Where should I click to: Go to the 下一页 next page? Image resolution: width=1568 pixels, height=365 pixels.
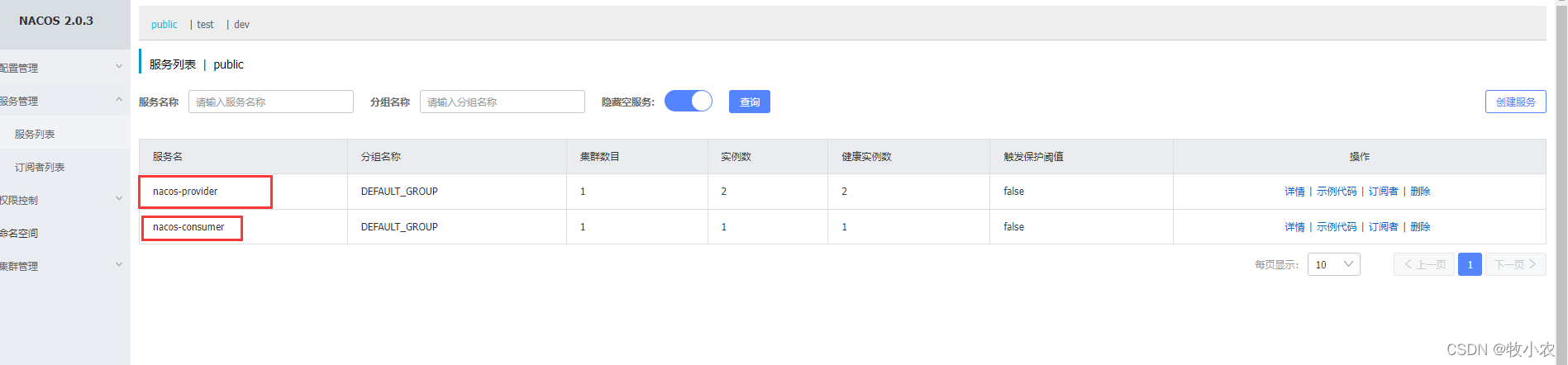coord(1516,264)
